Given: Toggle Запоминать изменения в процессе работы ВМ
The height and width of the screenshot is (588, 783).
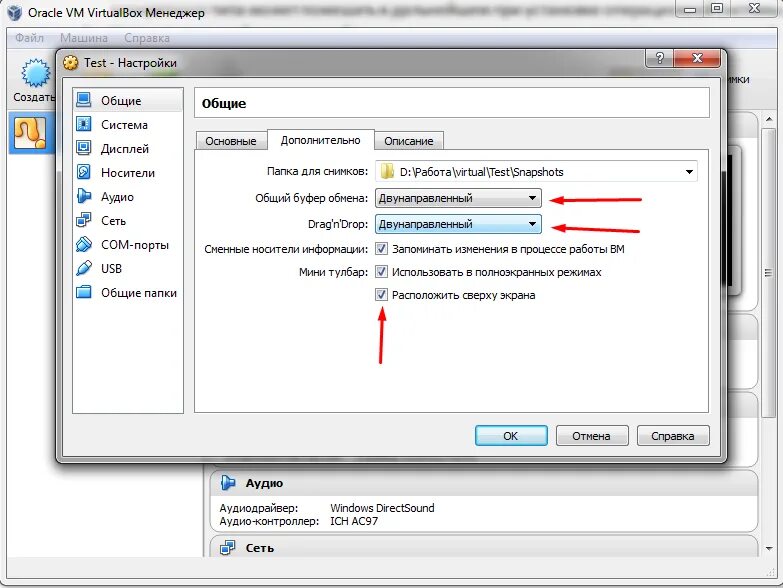Looking at the screenshot, I should pyautogui.click(x=382, y=249).
